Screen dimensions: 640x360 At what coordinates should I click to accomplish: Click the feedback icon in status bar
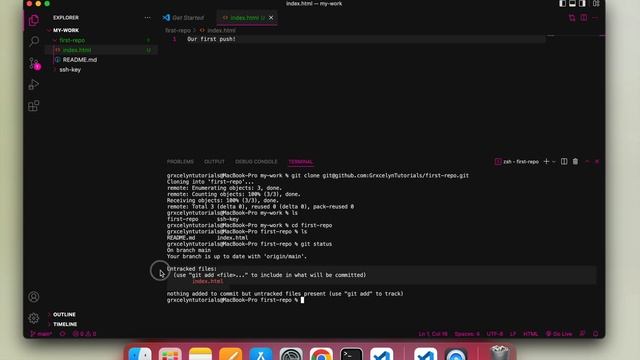click(x=582, y=334)
